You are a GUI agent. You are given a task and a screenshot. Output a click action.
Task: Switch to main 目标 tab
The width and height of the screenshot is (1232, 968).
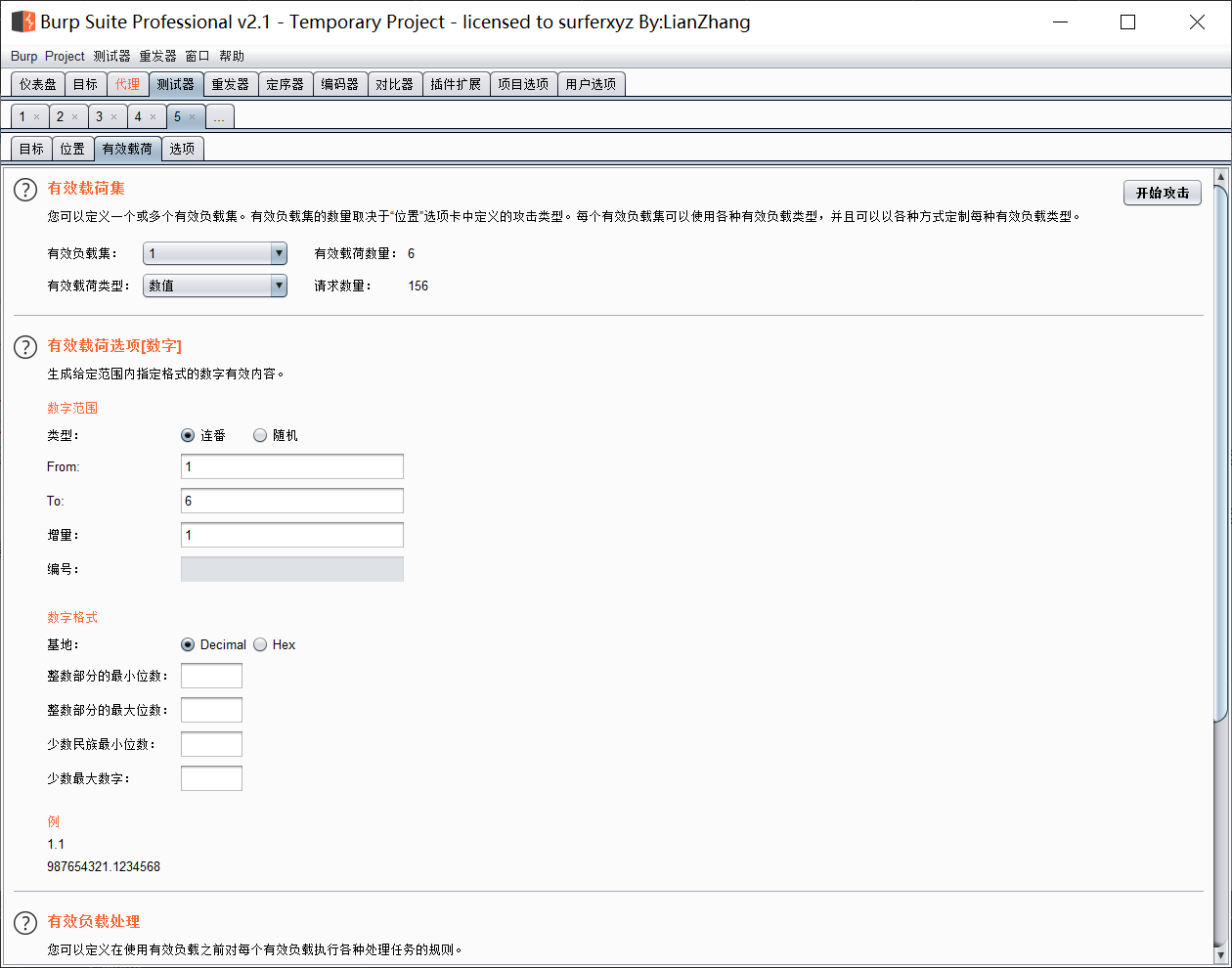click(85, 84)
